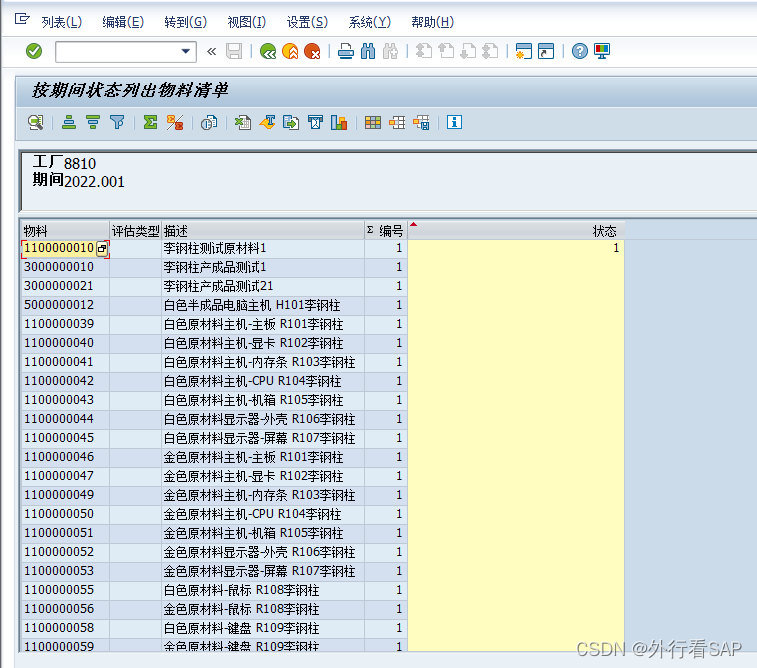Select material cell 5000000012
This screenshot has height=668, width=757.
65,306
